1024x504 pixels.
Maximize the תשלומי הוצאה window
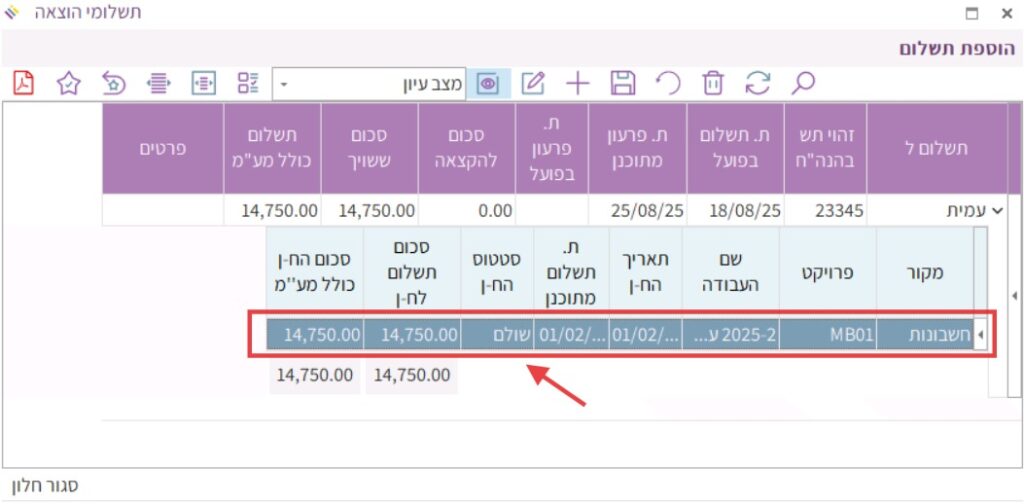(971, 13)
